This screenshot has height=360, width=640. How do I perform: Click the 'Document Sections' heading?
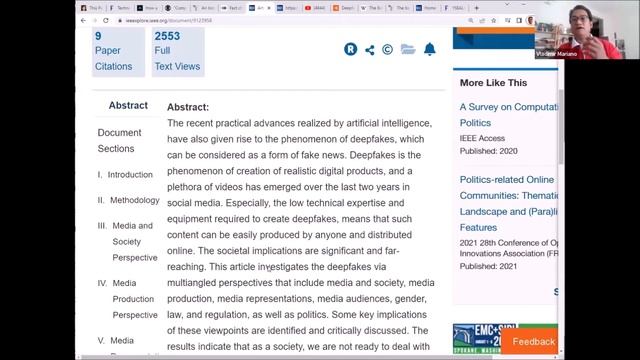(119, 141)
